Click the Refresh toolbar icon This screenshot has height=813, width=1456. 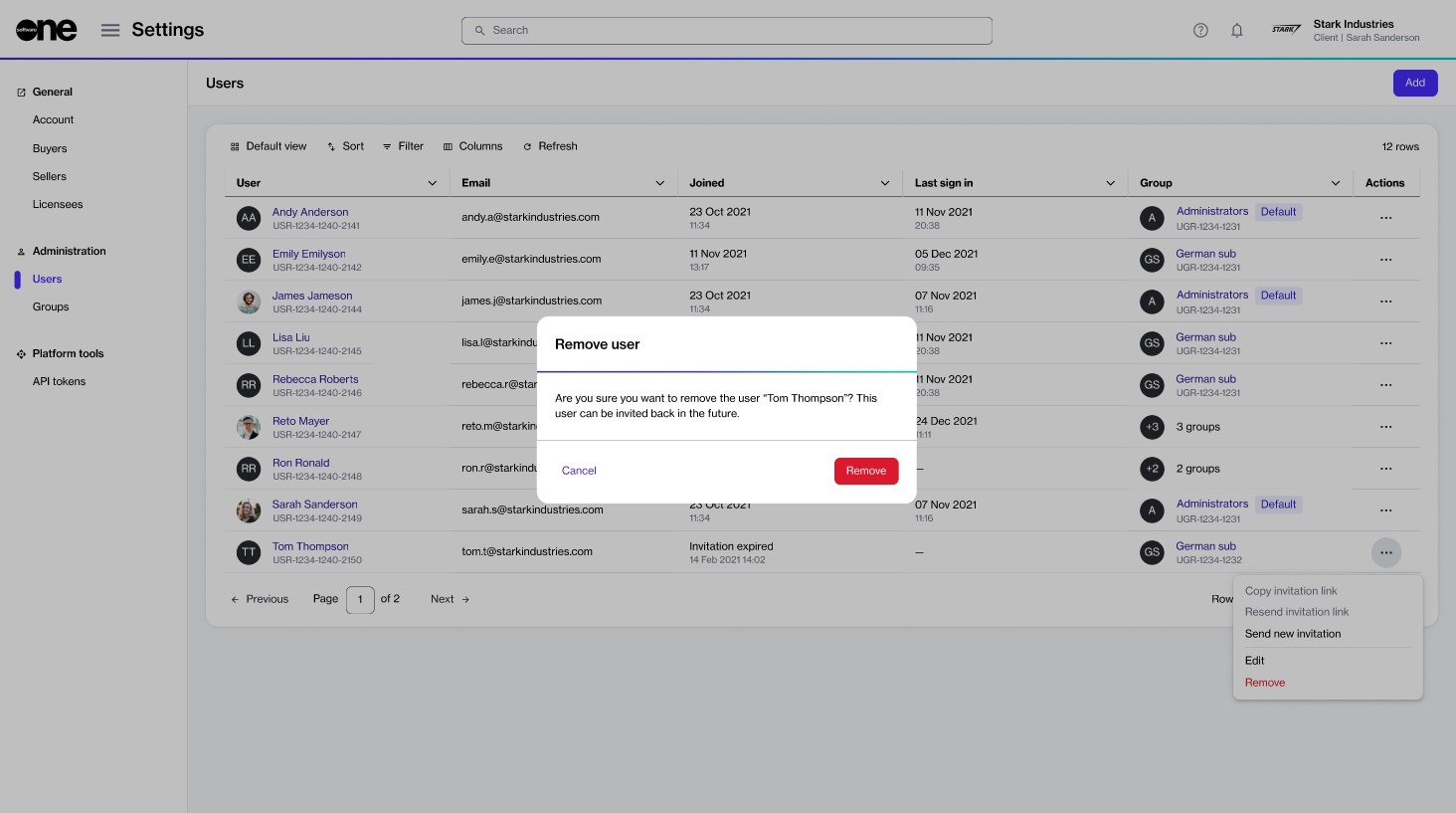click(x=527, y=146)
